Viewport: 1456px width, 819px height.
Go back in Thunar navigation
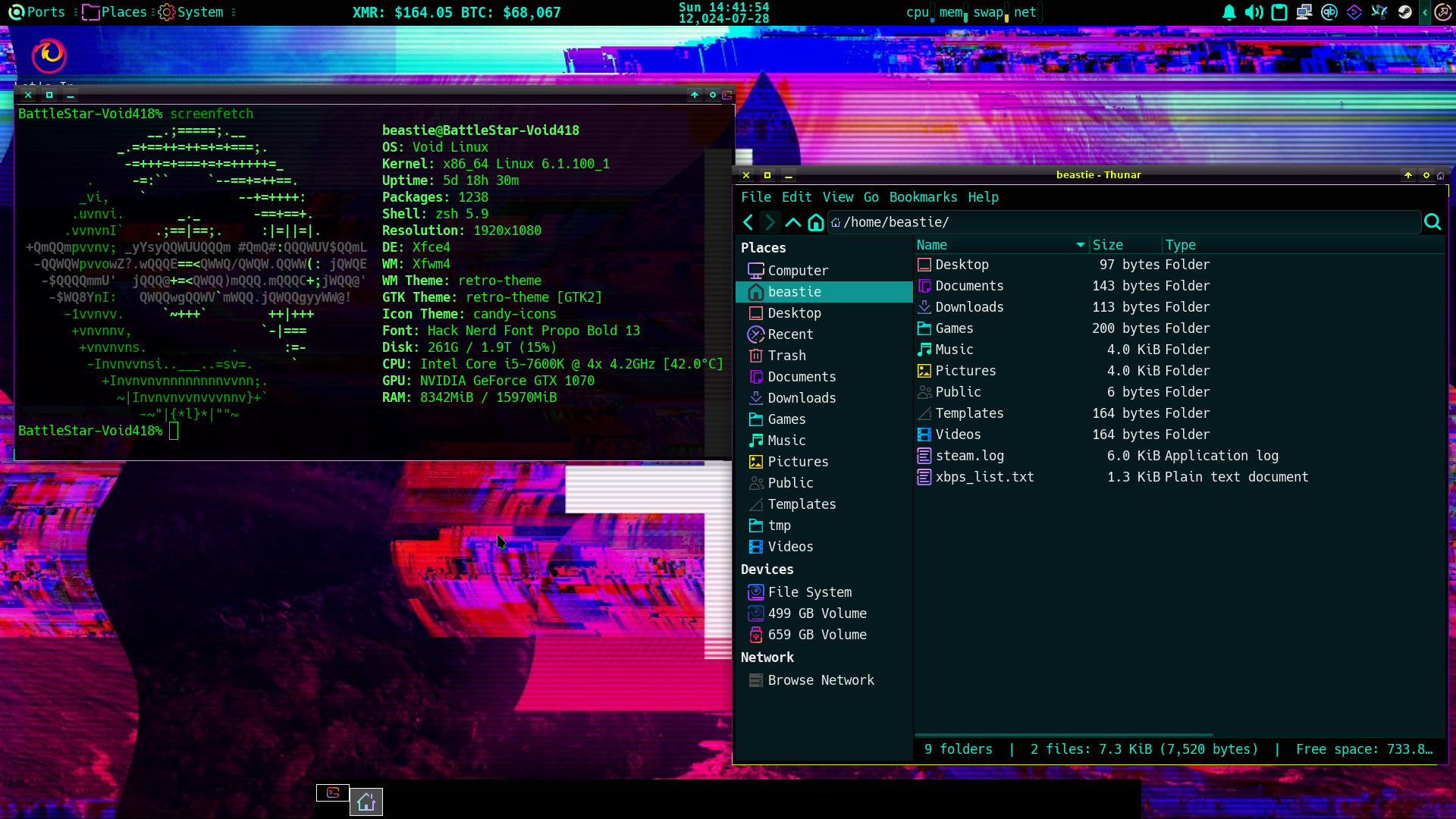pos(748,222)
